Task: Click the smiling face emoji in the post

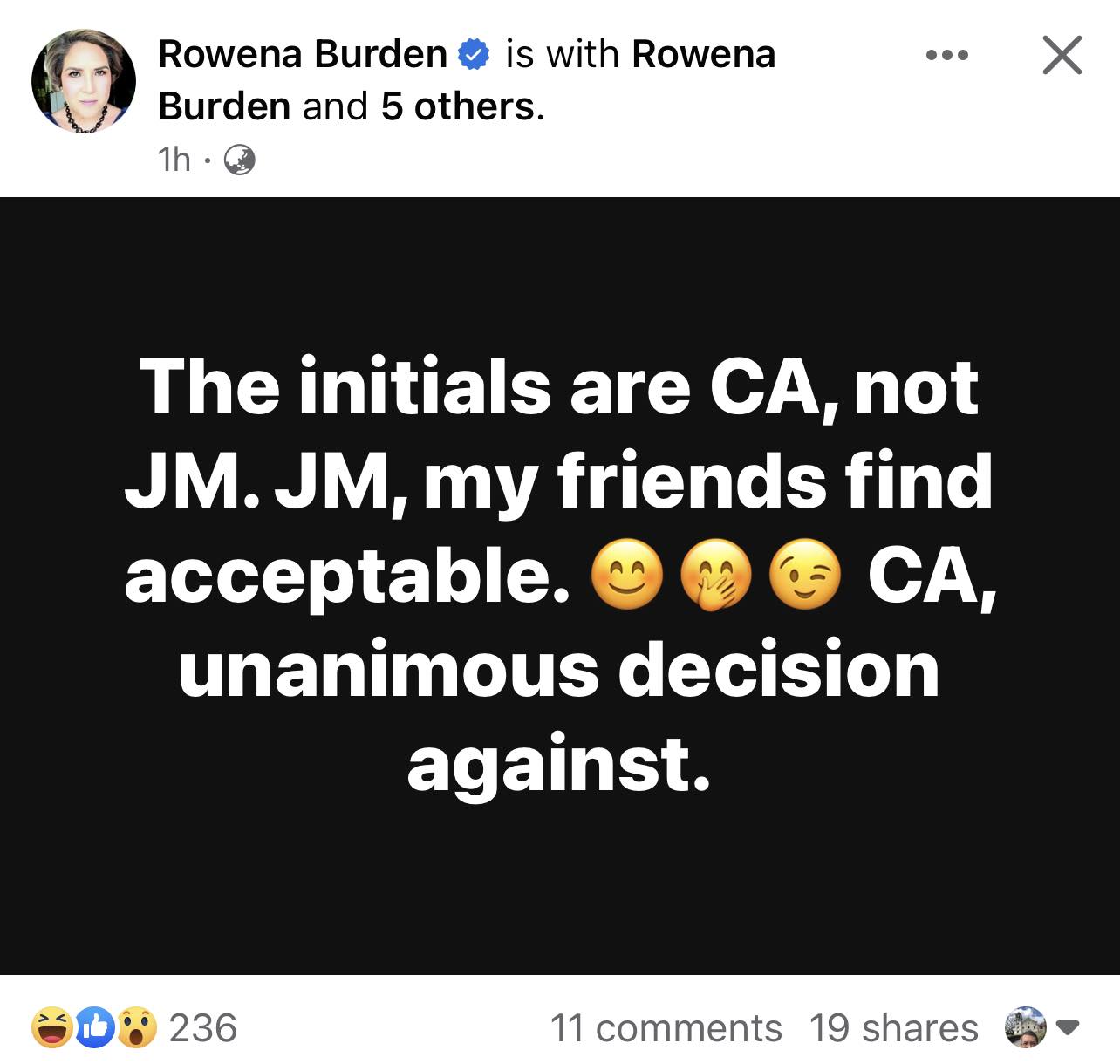Action: click(x=628, y=576)
